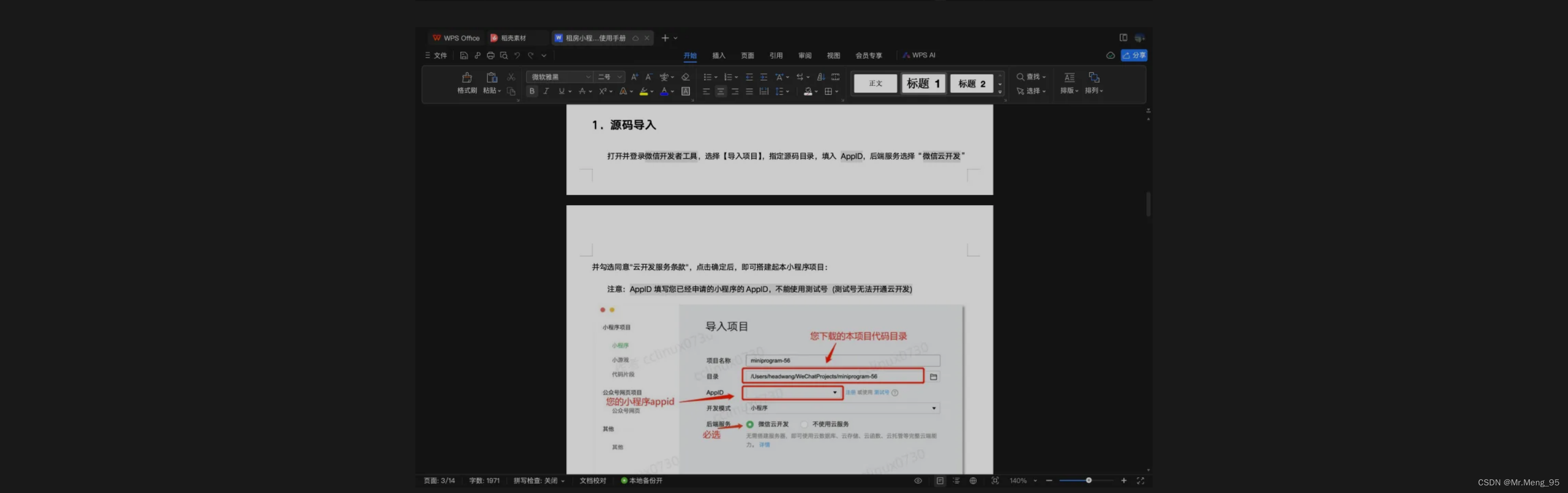This screenshot has width=1568, height=493.
Task: Open the 页面 ribbon tab
Action: 748,56
